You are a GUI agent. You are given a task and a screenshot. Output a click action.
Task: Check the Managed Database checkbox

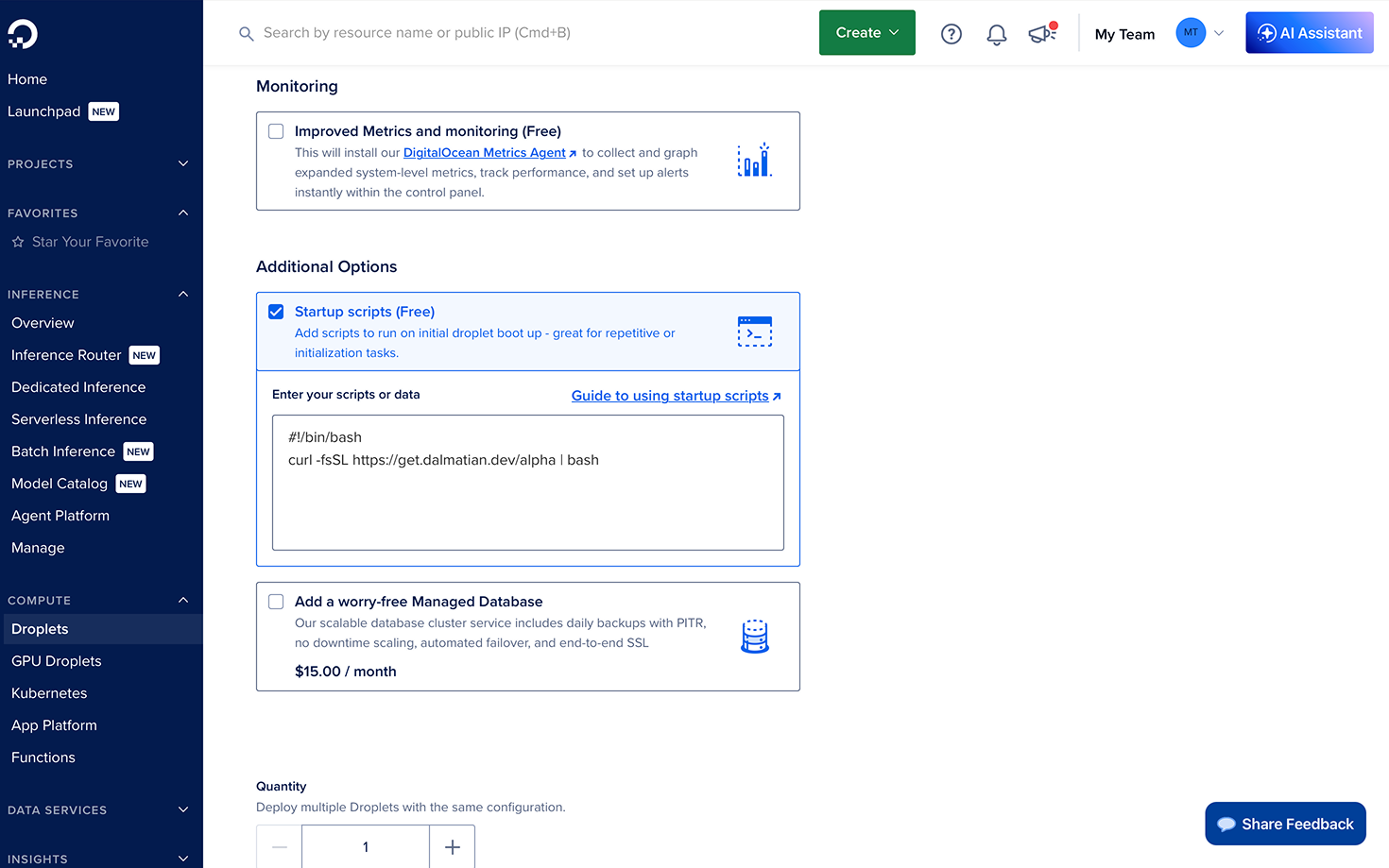tap(276, 602)
